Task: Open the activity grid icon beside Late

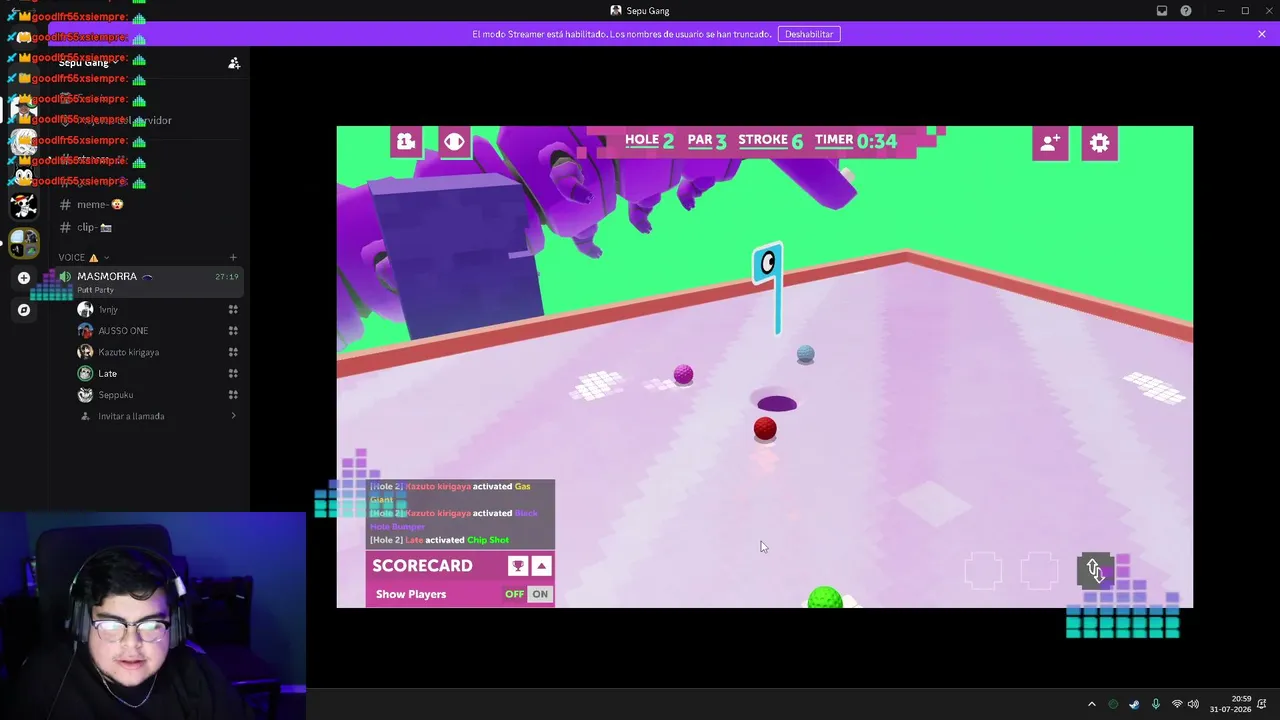Action: 233,373
